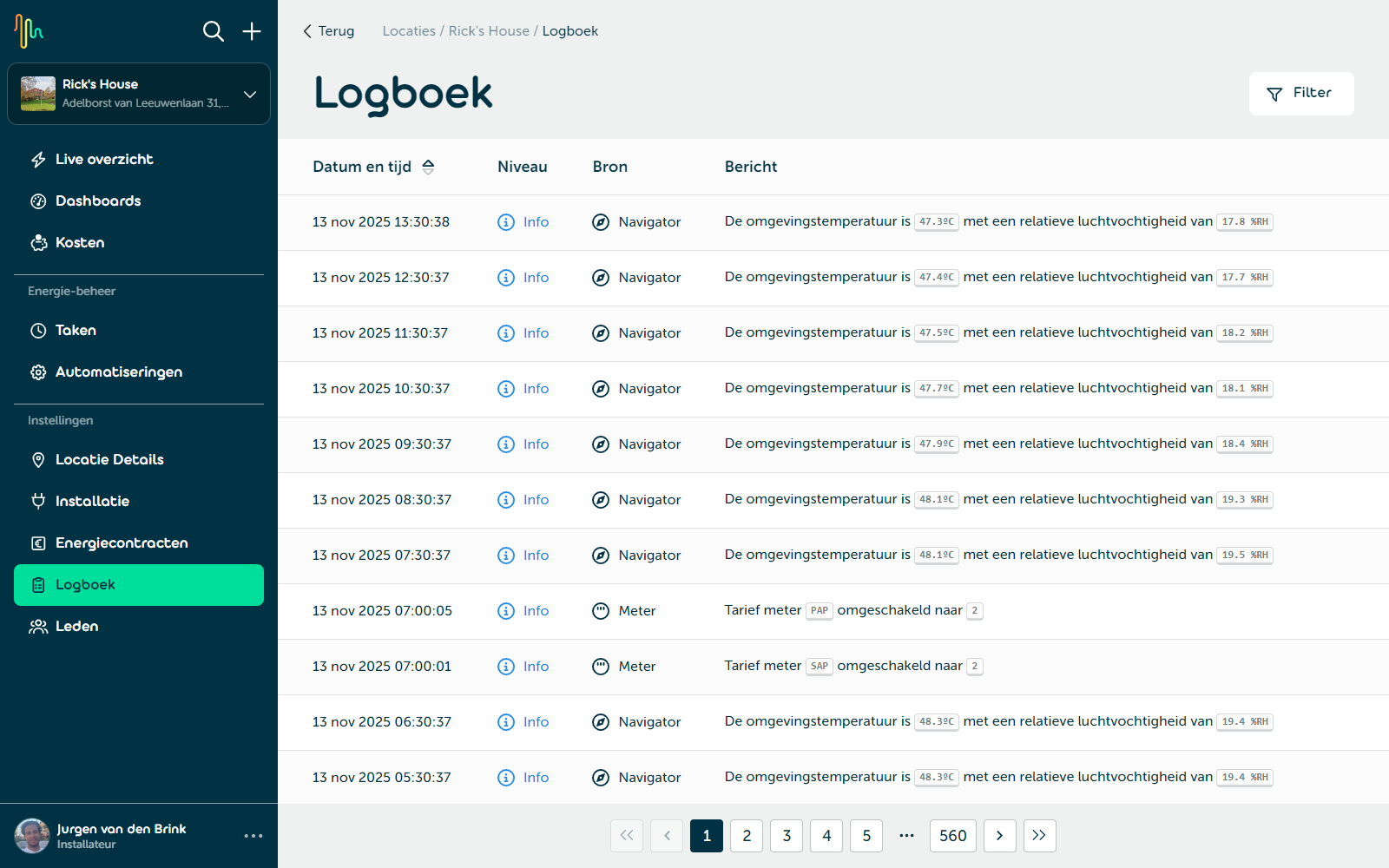Click Info icon in 12:30:37 row
The height and width of the screenshot is (868, 1389).
506,278
